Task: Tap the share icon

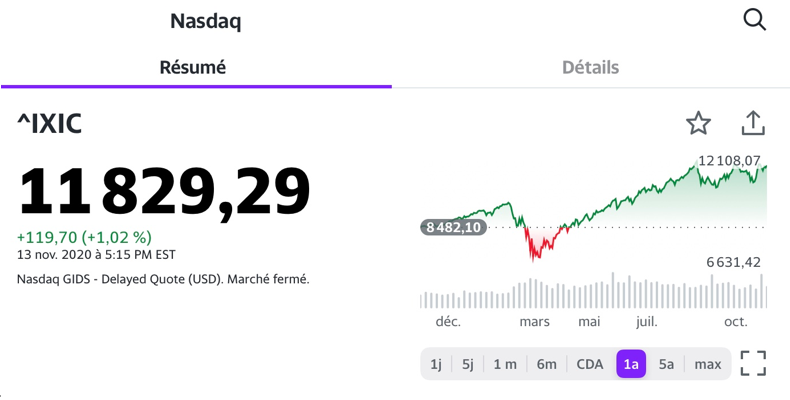Action: (753, 123)
